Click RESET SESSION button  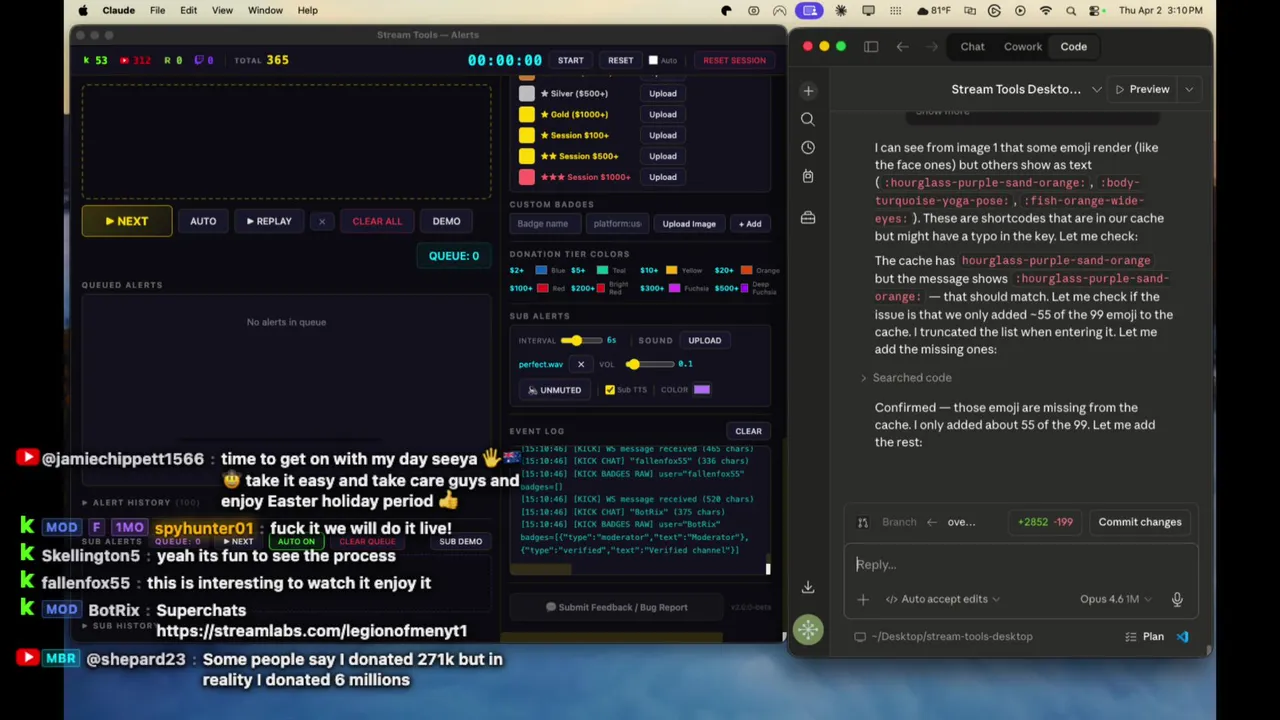734,60
